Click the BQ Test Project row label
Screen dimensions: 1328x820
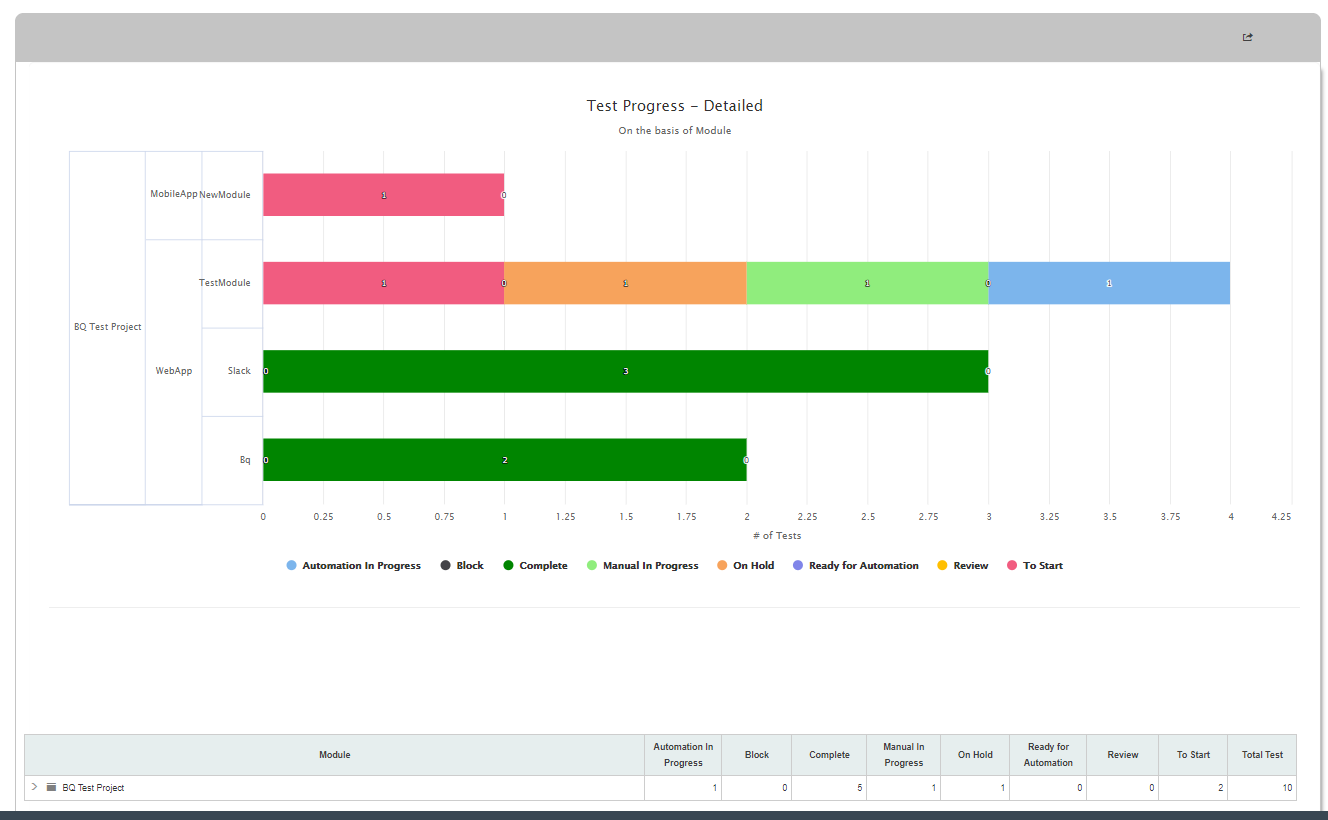(93, 788)
